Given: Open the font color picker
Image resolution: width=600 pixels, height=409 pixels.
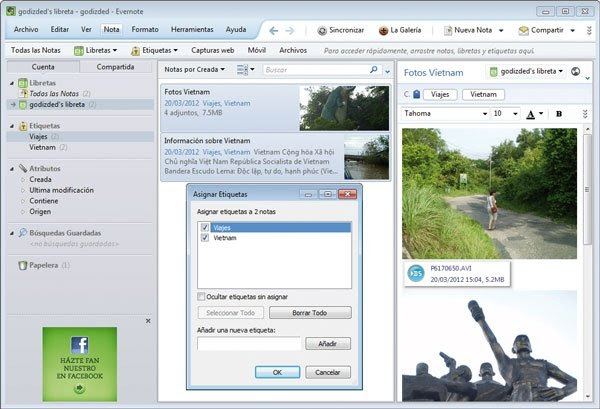Looking at the screenshot, I should 535,114.
